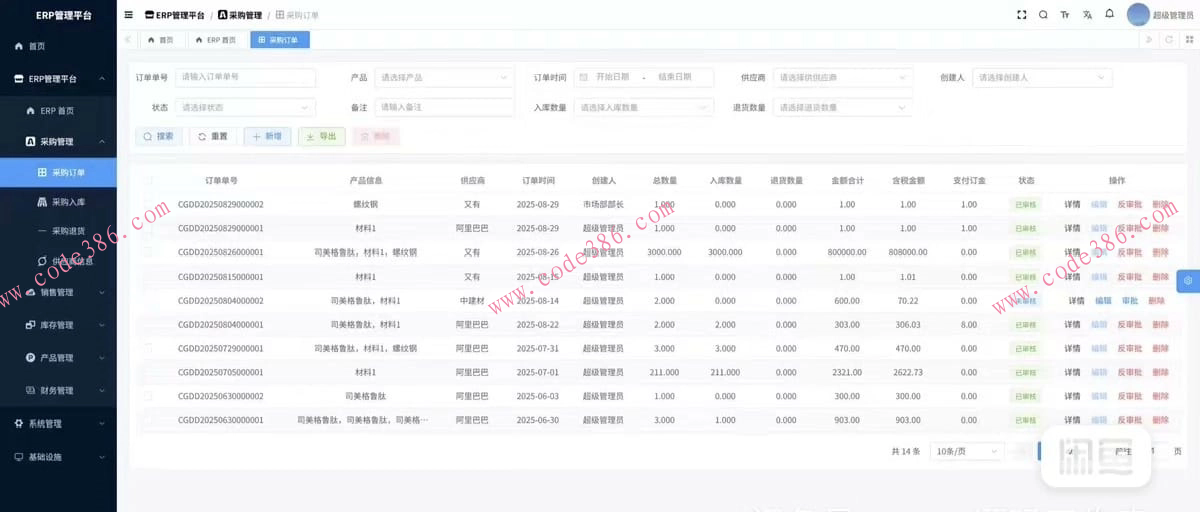This screenshot has width=1200, height=512.
Task: Click the 采购入库 sidebar icon
Action: pyautogui.click(x=42, y=202)
